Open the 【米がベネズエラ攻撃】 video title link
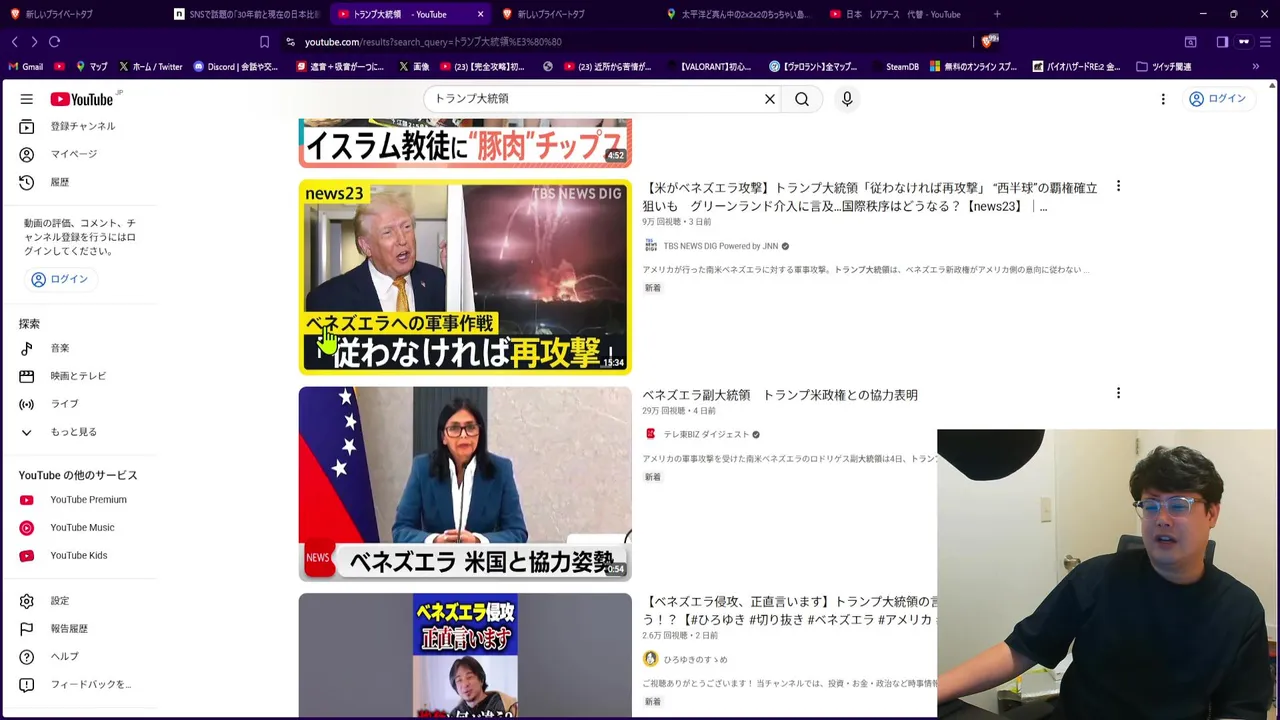 [869, 197]
